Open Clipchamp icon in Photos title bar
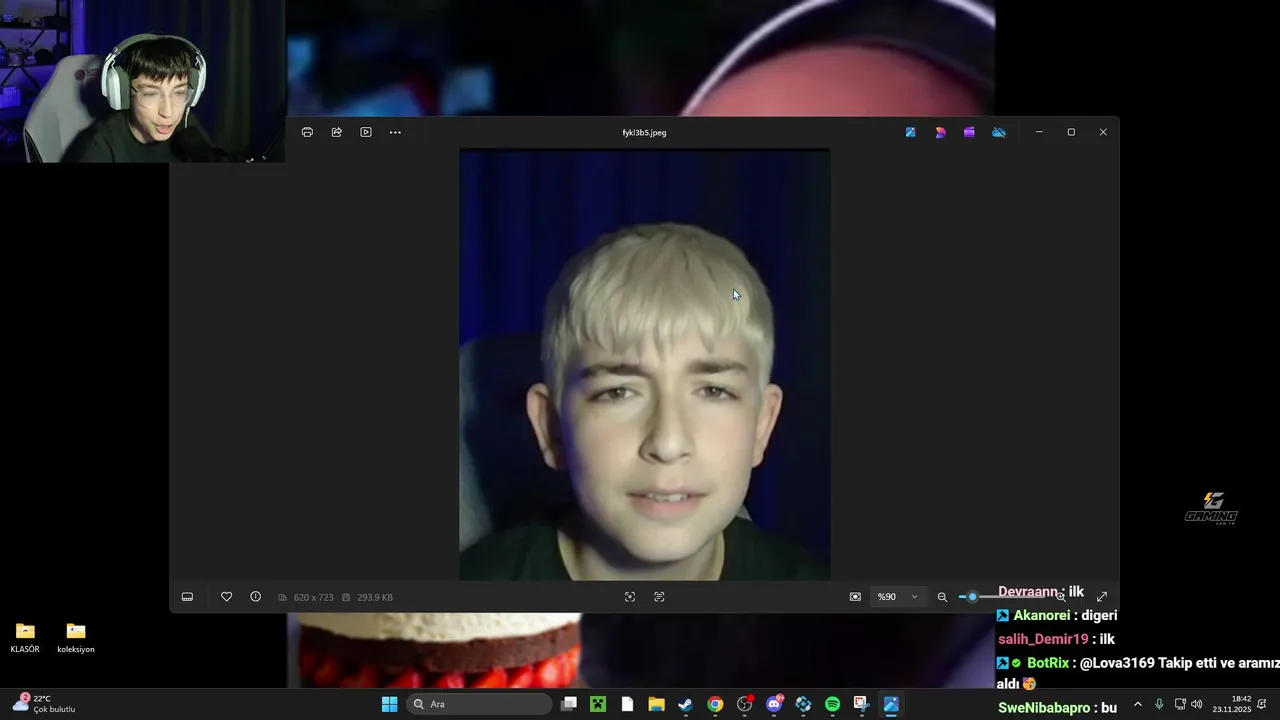 tap(969, 132)
